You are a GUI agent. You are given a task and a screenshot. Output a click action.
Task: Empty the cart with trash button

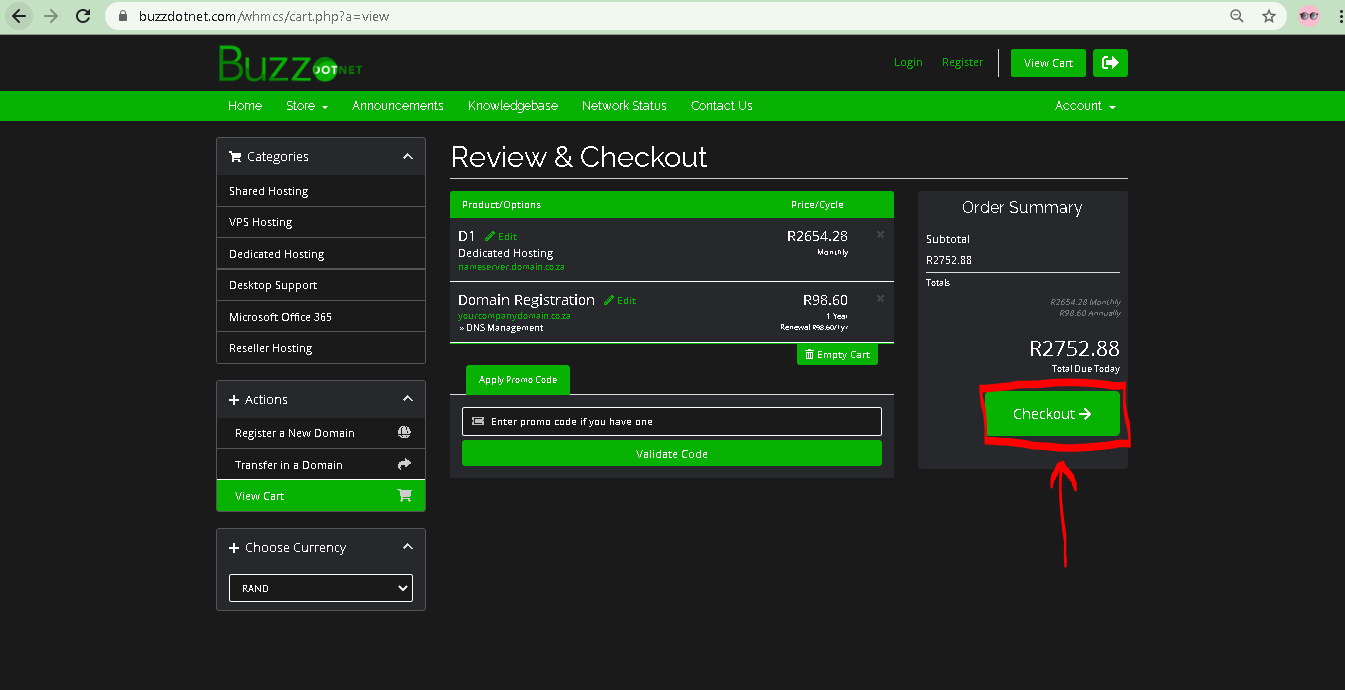pyautogui.click(x=837, y=355)
